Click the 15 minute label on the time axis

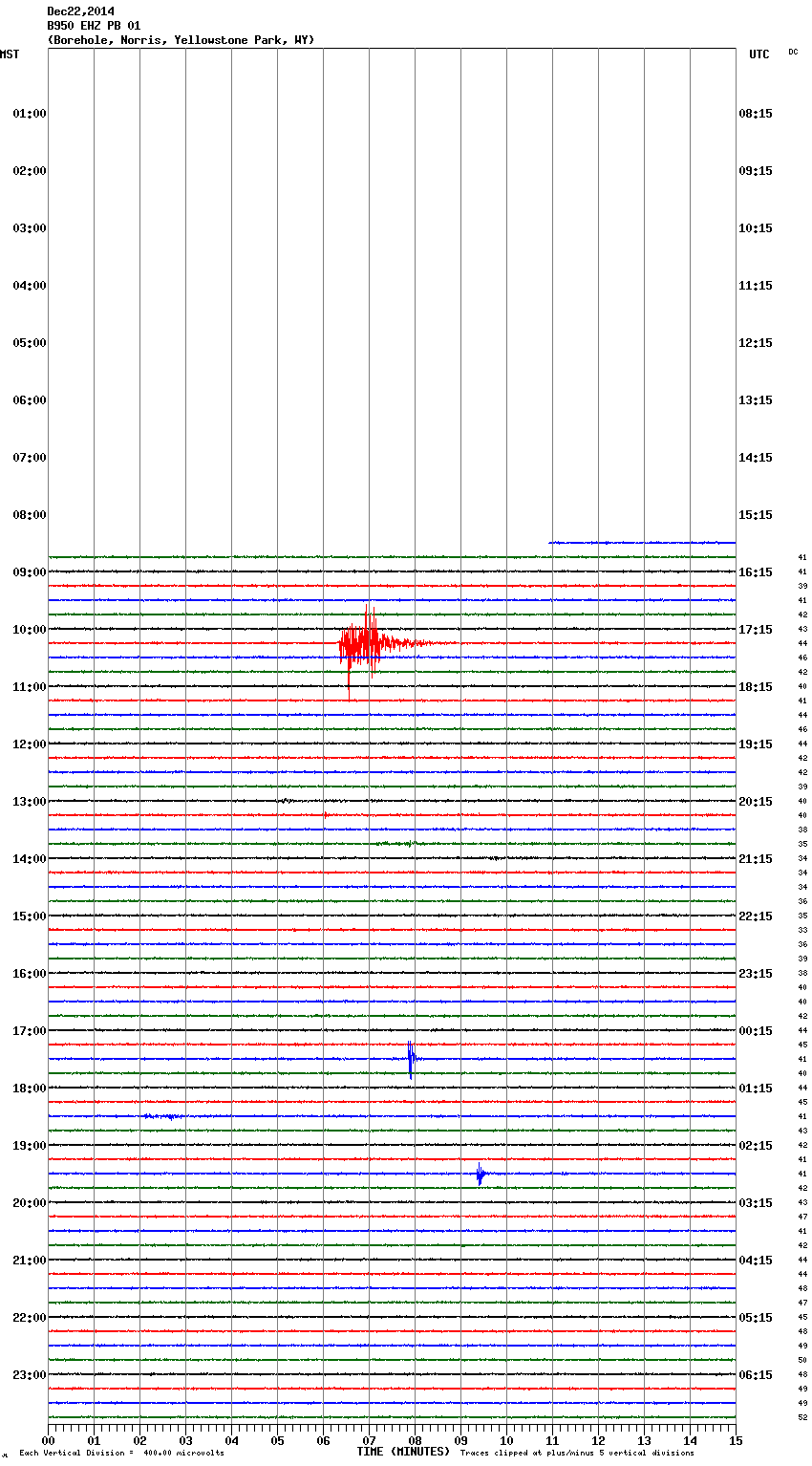[x=736, y=1441]
